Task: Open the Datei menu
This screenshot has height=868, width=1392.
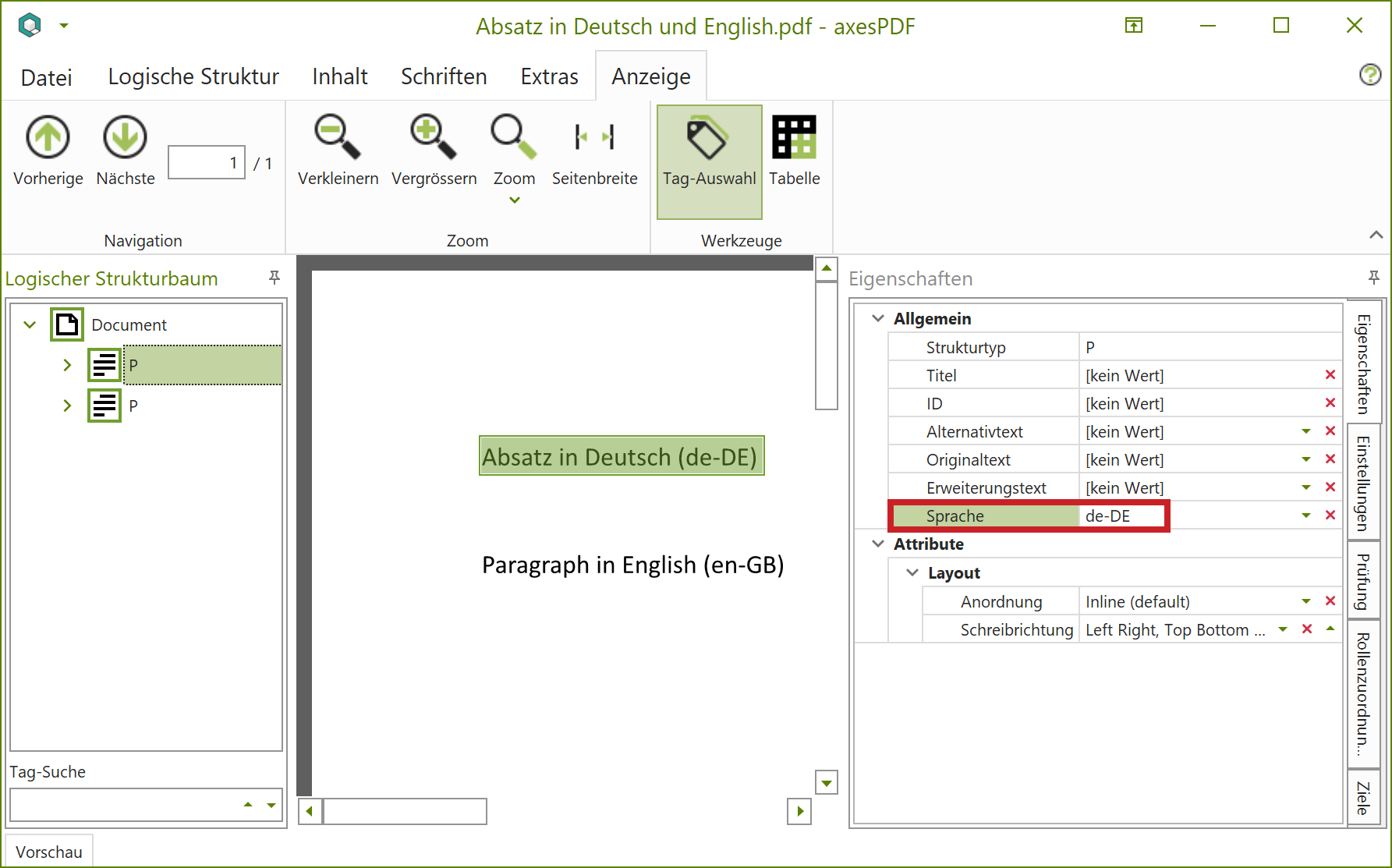Action: 47,77
